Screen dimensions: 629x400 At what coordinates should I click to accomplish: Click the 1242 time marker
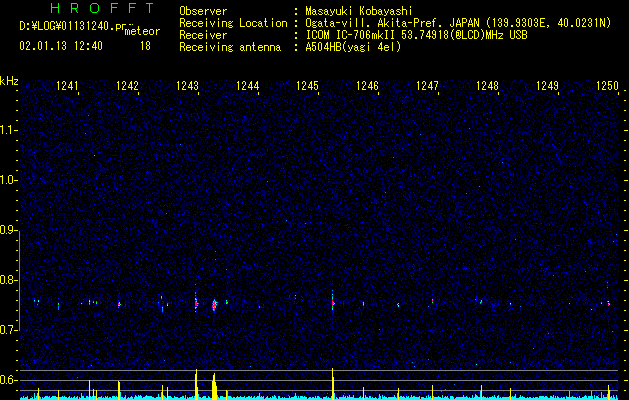[x=127, y=85]
